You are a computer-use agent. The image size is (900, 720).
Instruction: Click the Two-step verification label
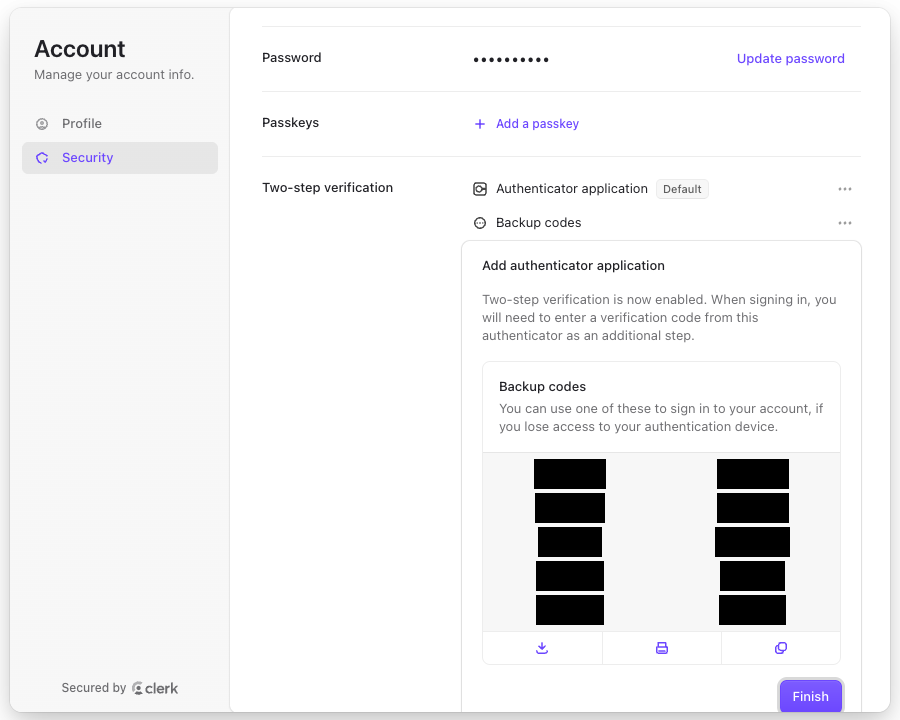pos(327,188)
